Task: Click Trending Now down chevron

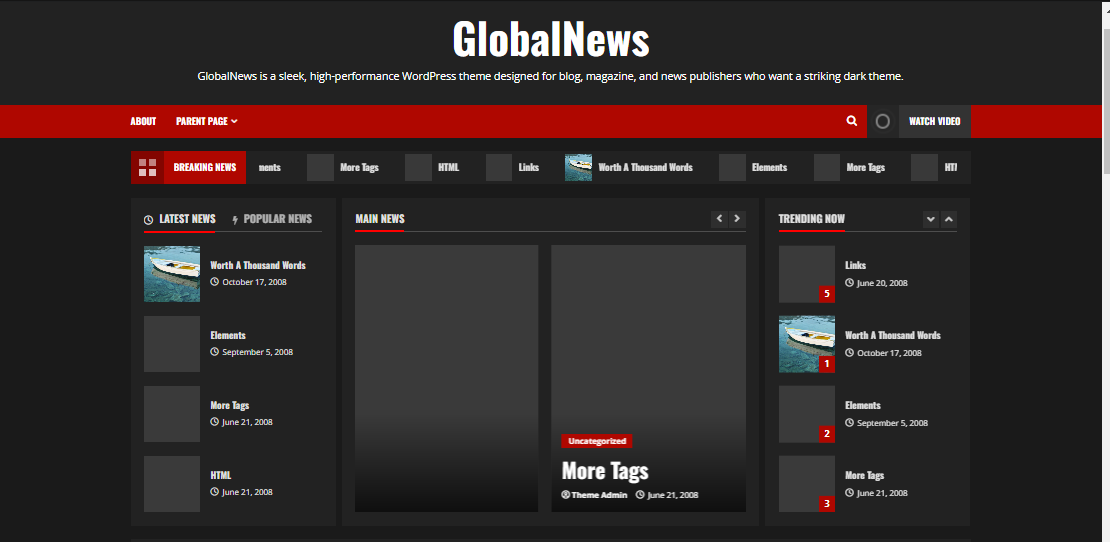Action: pyautogui.click(x=931, y=219)
